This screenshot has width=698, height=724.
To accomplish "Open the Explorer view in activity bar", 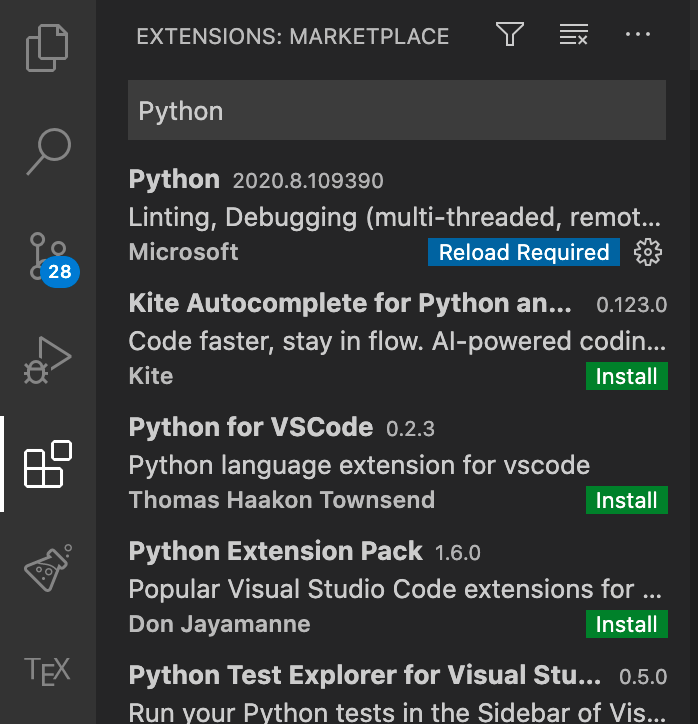I will (47, 48).
